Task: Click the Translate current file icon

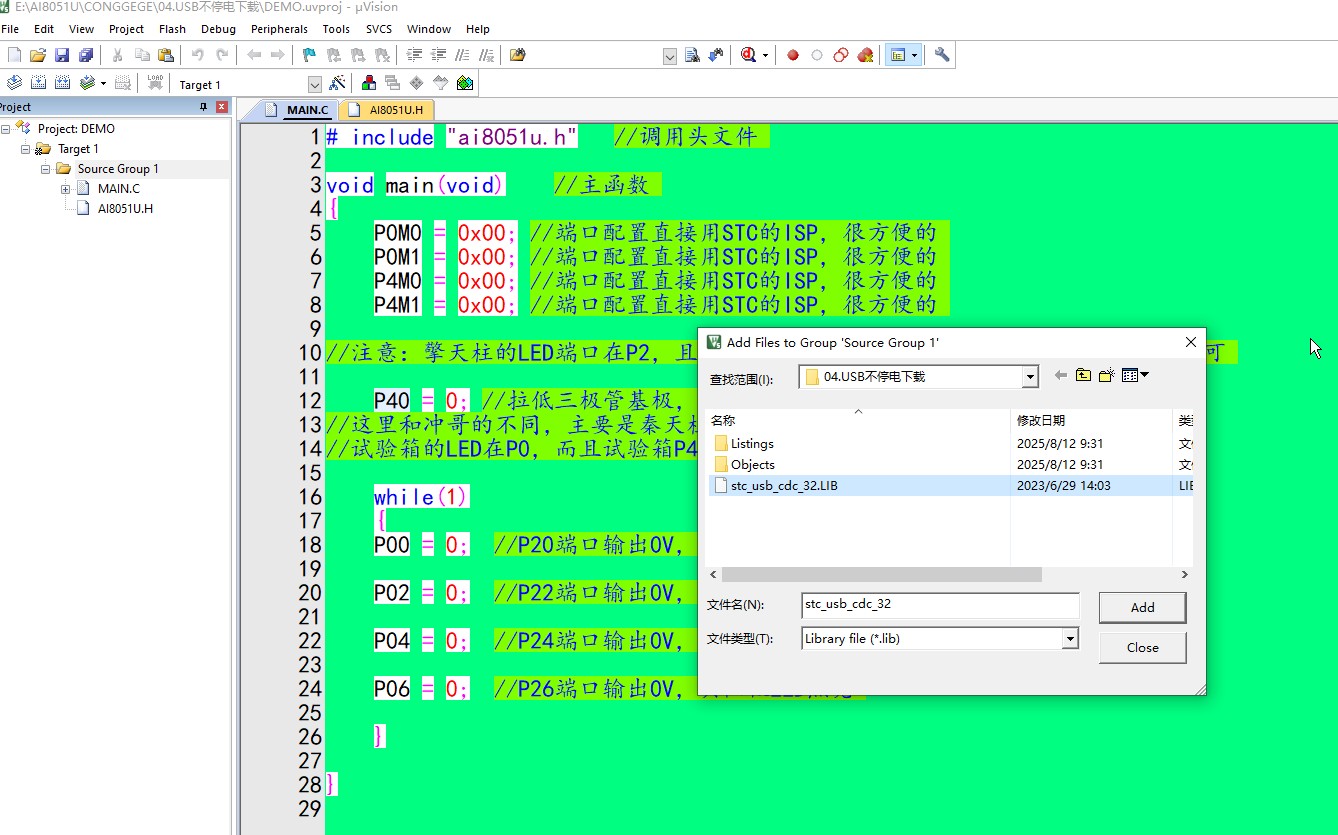Action: (14, 83)
